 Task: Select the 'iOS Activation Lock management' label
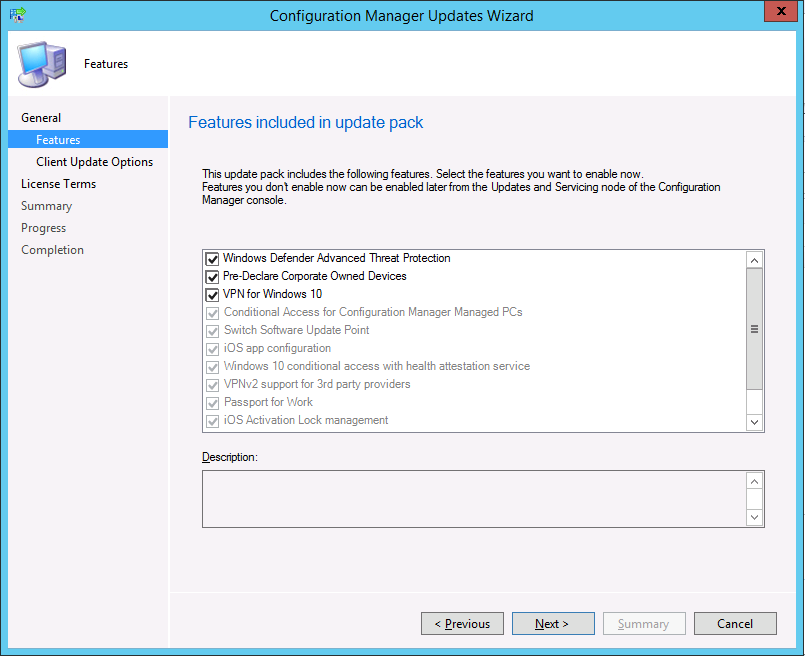point(306,420)
